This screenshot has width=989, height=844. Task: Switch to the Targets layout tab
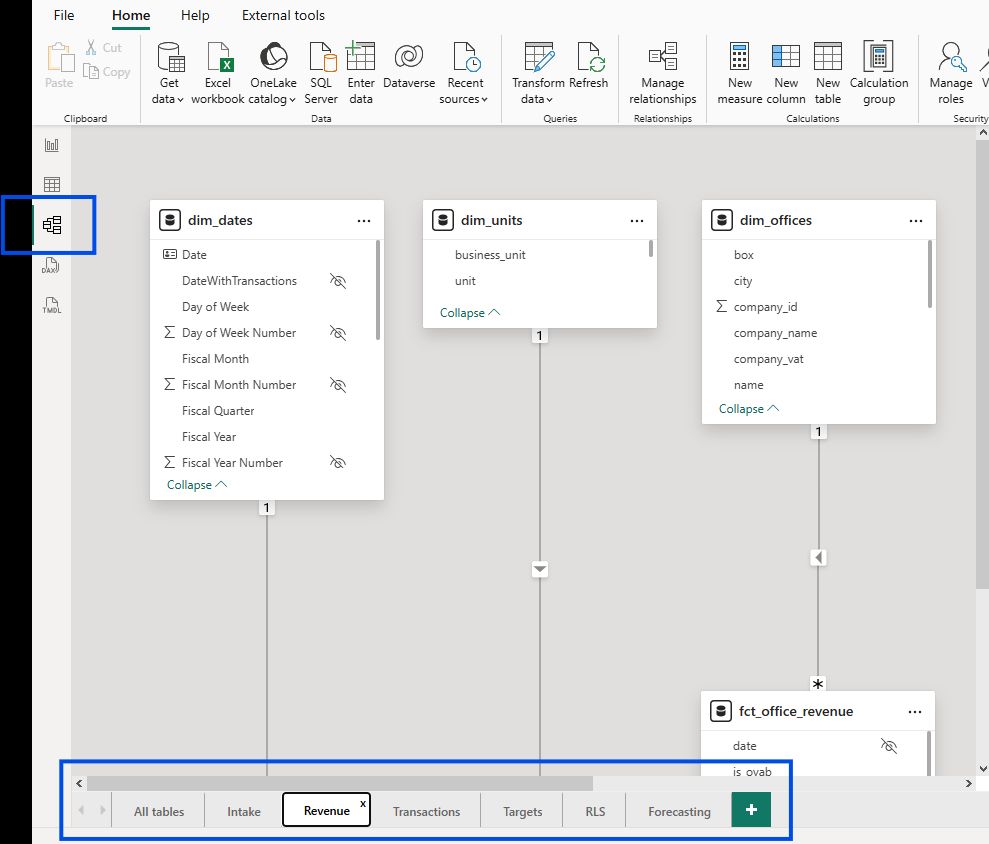(x=522, y=811)
